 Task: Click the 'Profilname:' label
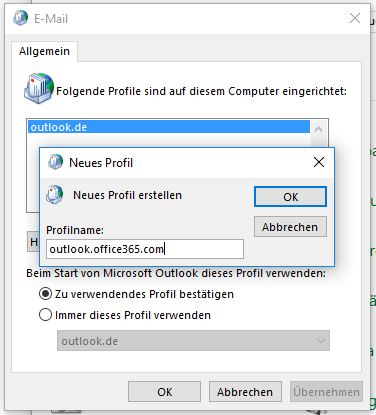tap(75, 230)
